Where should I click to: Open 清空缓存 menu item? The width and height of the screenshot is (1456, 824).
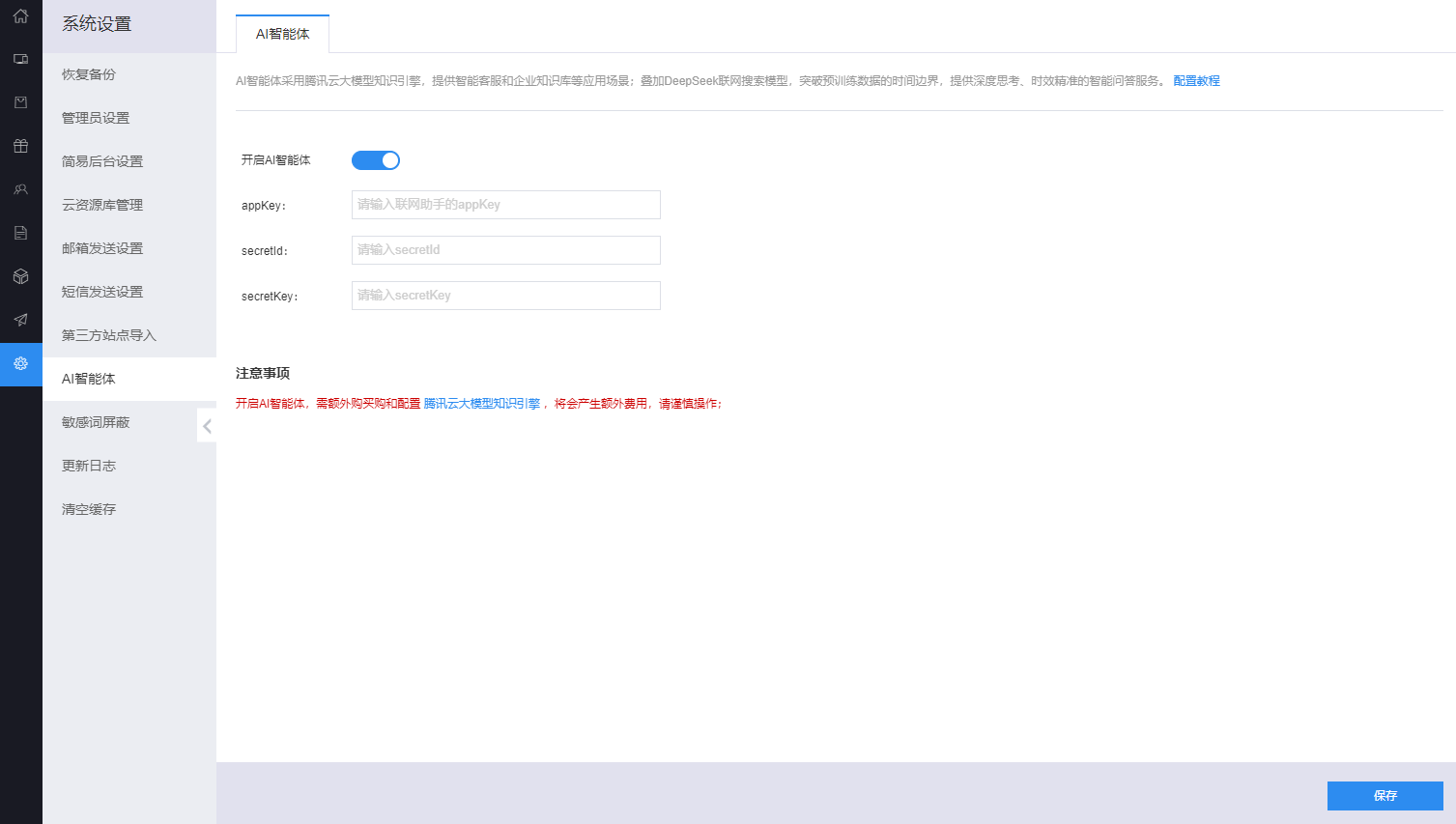pyautogui.click(x=129, y=509)
